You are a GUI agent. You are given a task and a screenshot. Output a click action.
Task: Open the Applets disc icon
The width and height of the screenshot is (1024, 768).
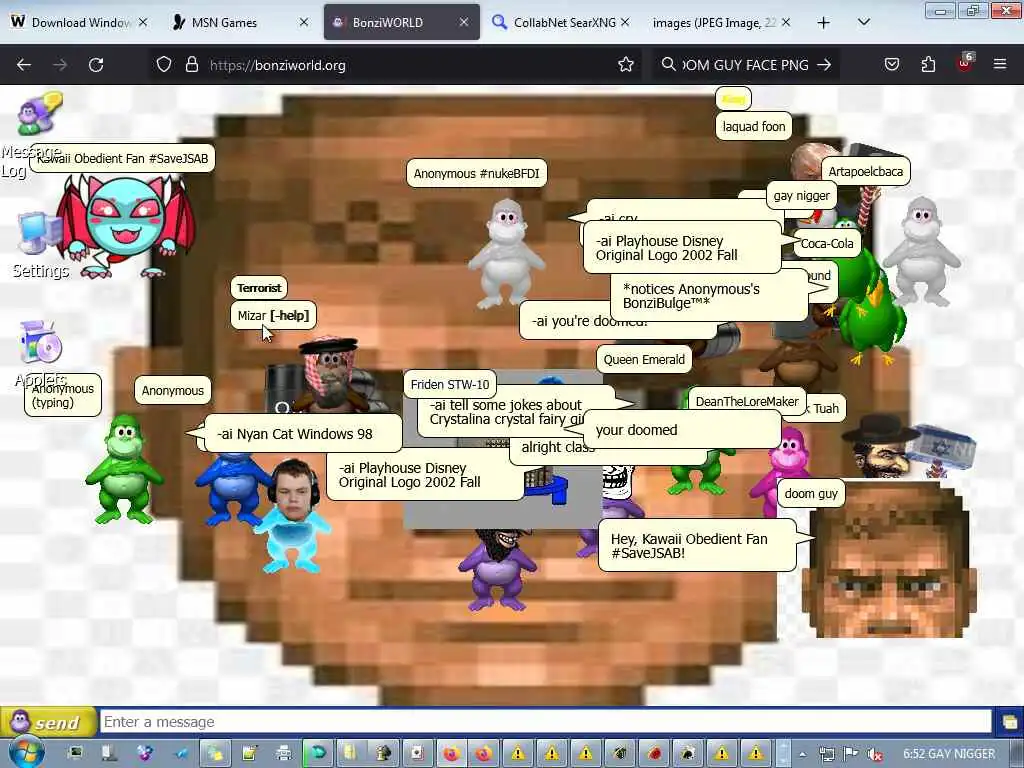pyautogui.click(x=39, y=342)
